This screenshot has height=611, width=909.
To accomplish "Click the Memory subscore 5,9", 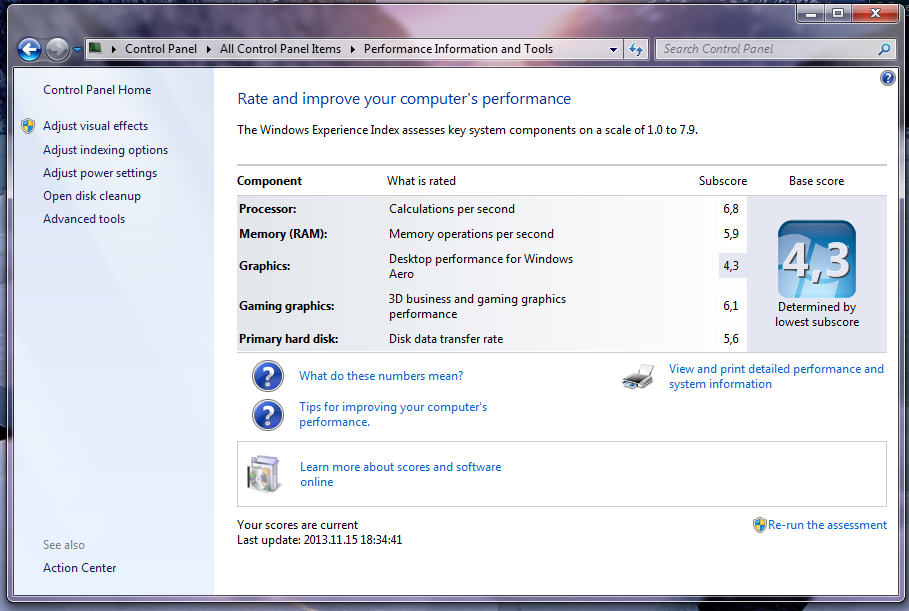I will pos(730,234).
